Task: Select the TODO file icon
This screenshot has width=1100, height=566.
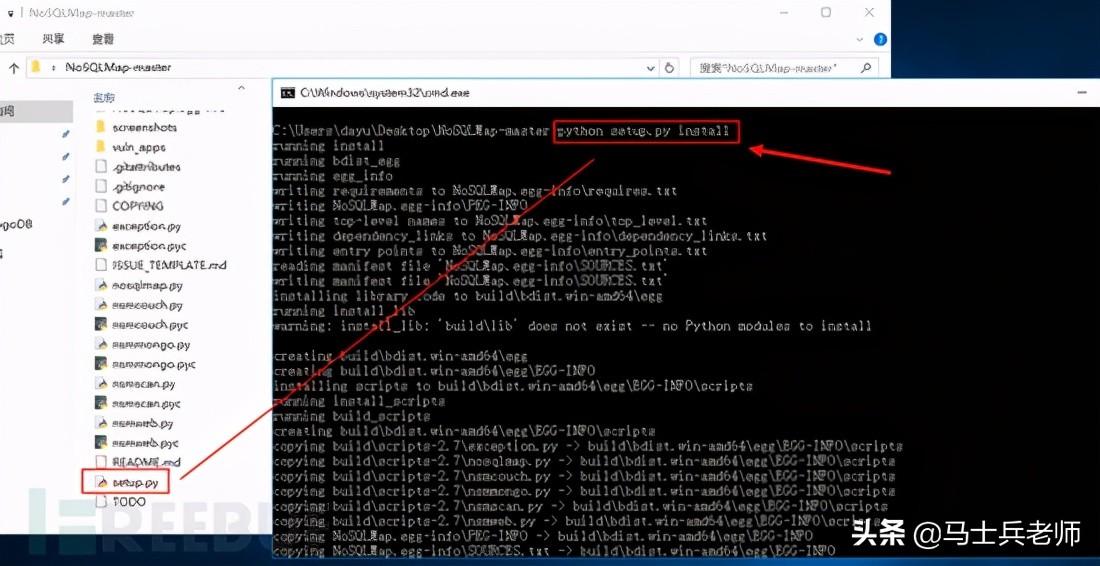Action: (x=100, y=502)
